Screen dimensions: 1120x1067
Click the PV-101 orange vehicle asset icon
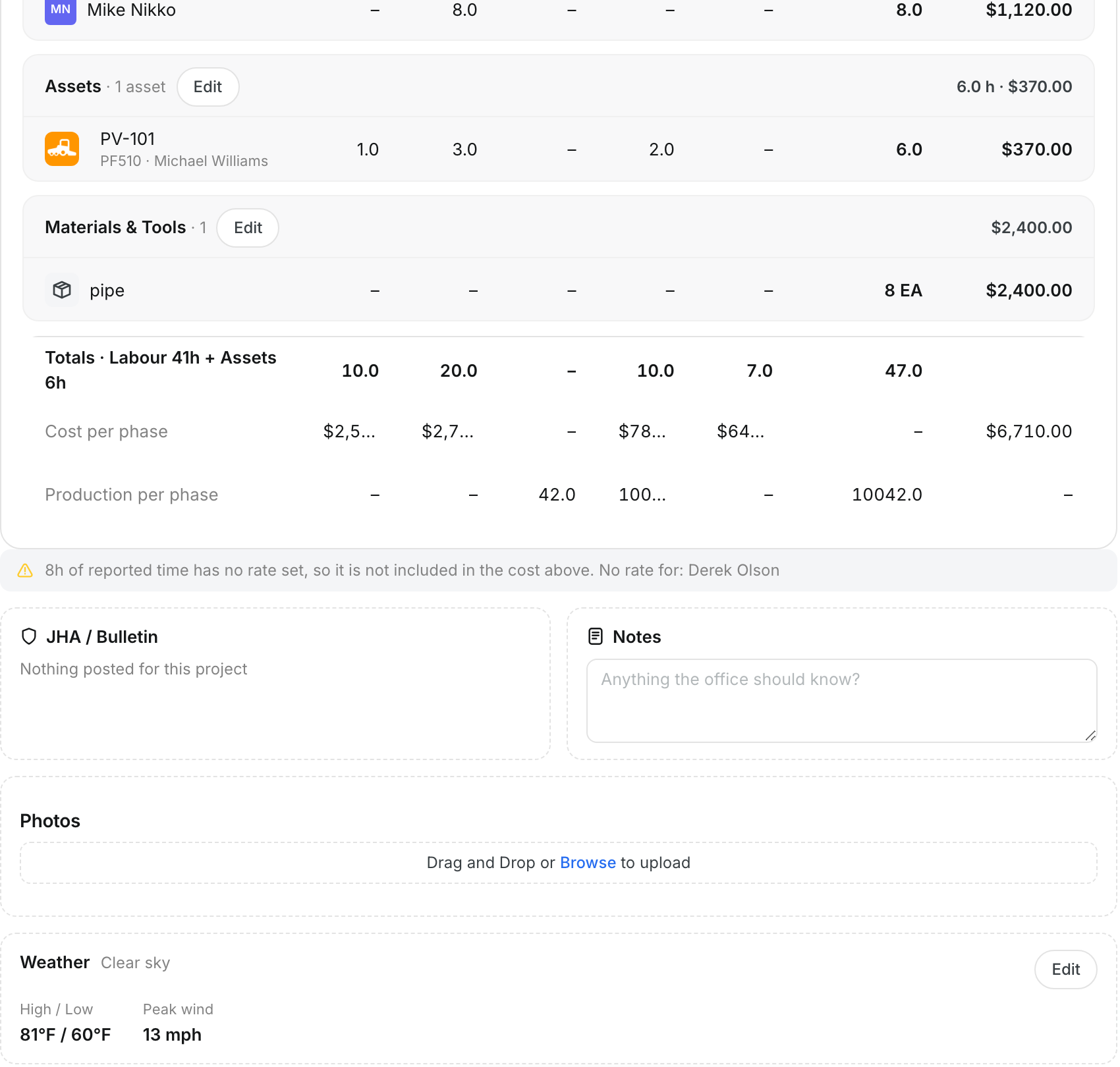[x=62, y=149]
